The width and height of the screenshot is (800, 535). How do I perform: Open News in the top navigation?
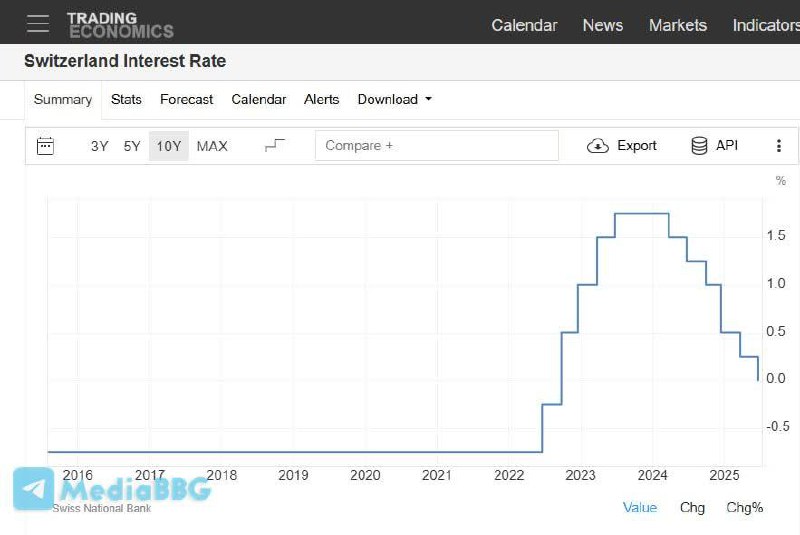602,25
